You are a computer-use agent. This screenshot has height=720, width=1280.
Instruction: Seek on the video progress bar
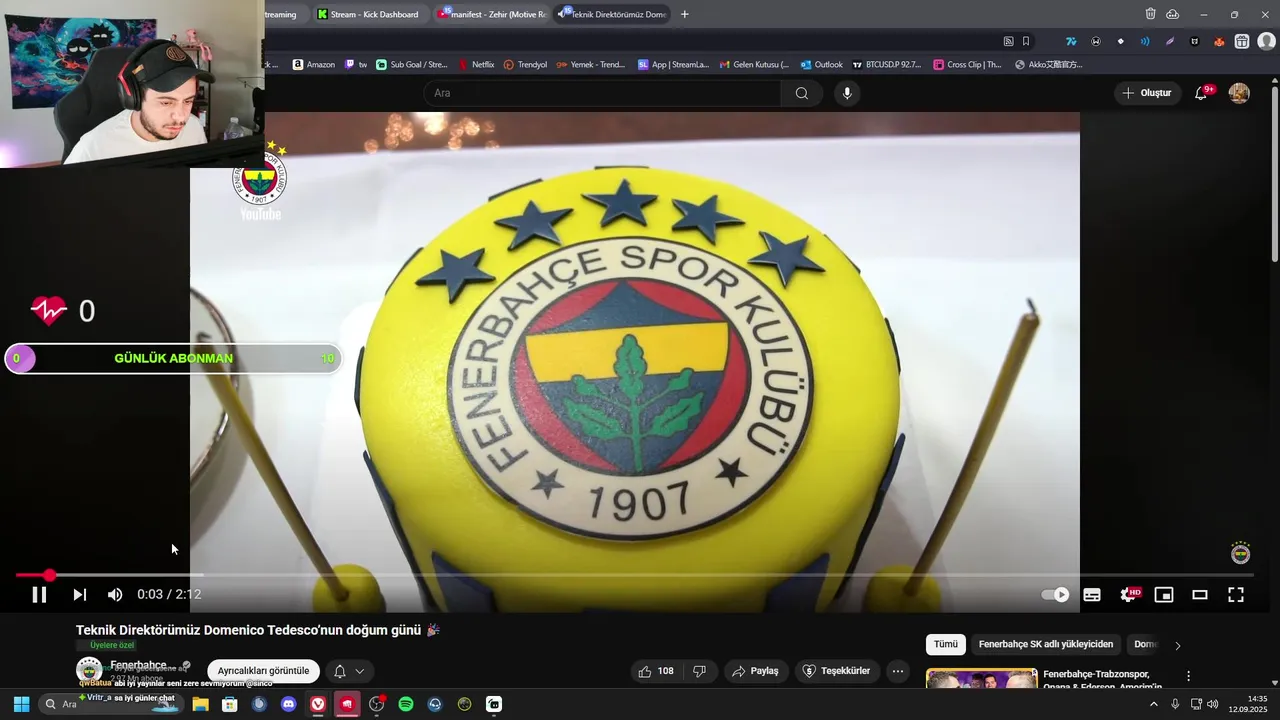[635, 575]
